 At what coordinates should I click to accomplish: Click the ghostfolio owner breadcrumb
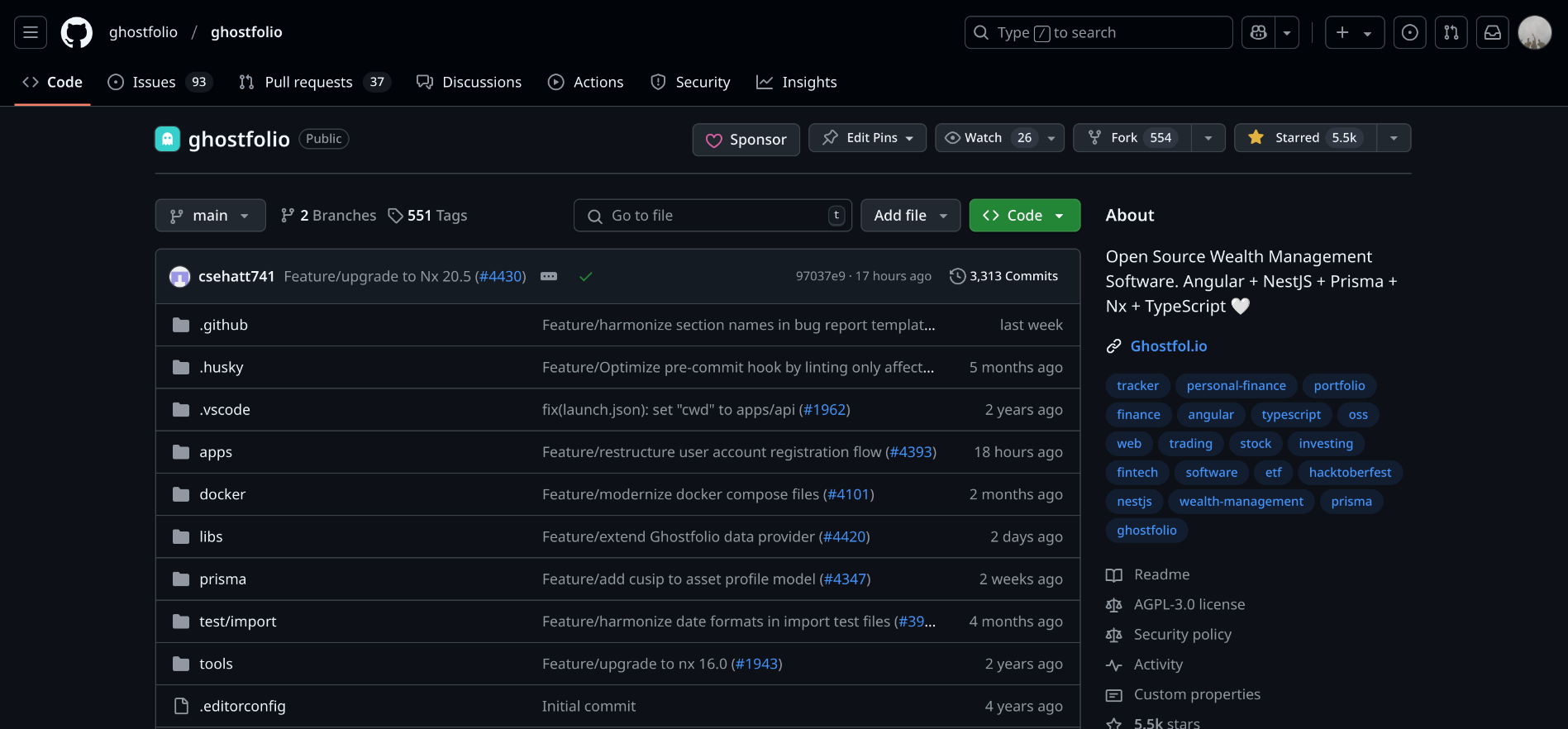[143, 32]
